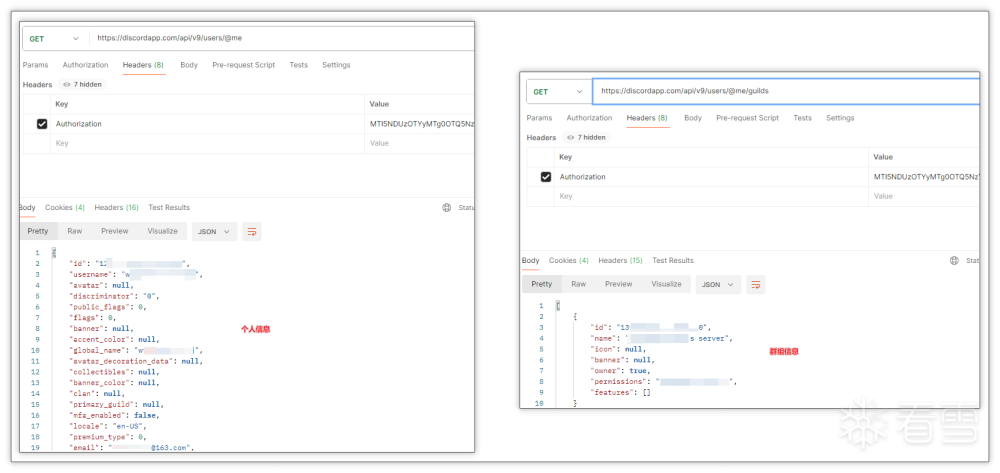Open Params tab in left window
The image size is (1000, 473).
click(35, 65)
